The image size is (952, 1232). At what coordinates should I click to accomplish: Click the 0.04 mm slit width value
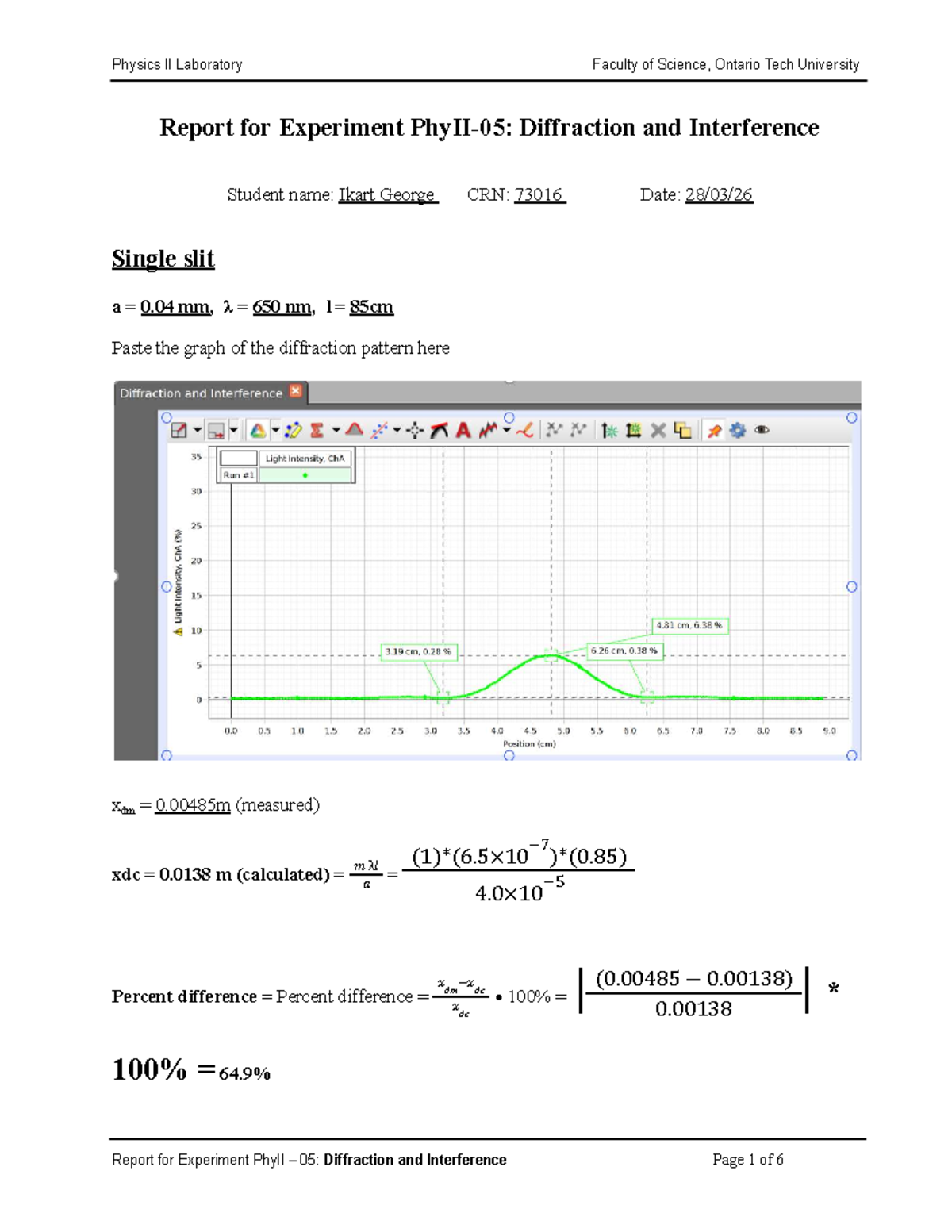[x=175, y=307]
